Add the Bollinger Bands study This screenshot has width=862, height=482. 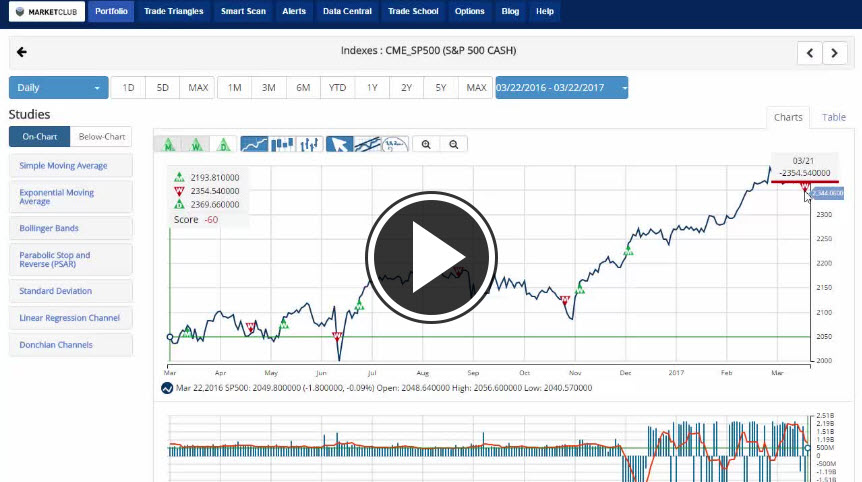coord(70,228)
